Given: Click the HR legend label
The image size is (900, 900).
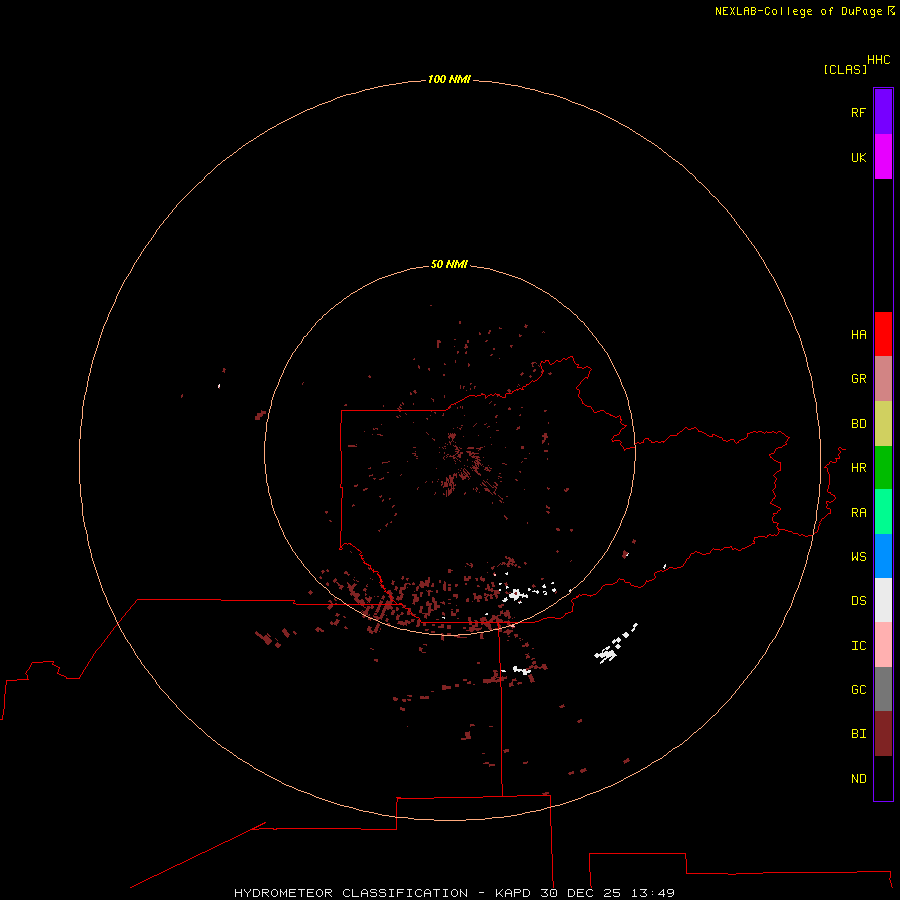Looking at the screenshot, I should point(859,468).
